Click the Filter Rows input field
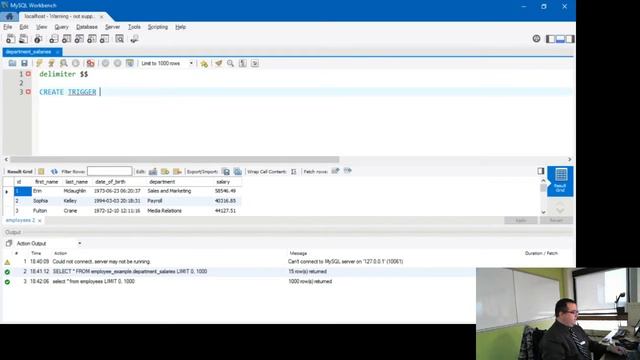The width and height of the screenshot is (640, 360). pos(109,171)
